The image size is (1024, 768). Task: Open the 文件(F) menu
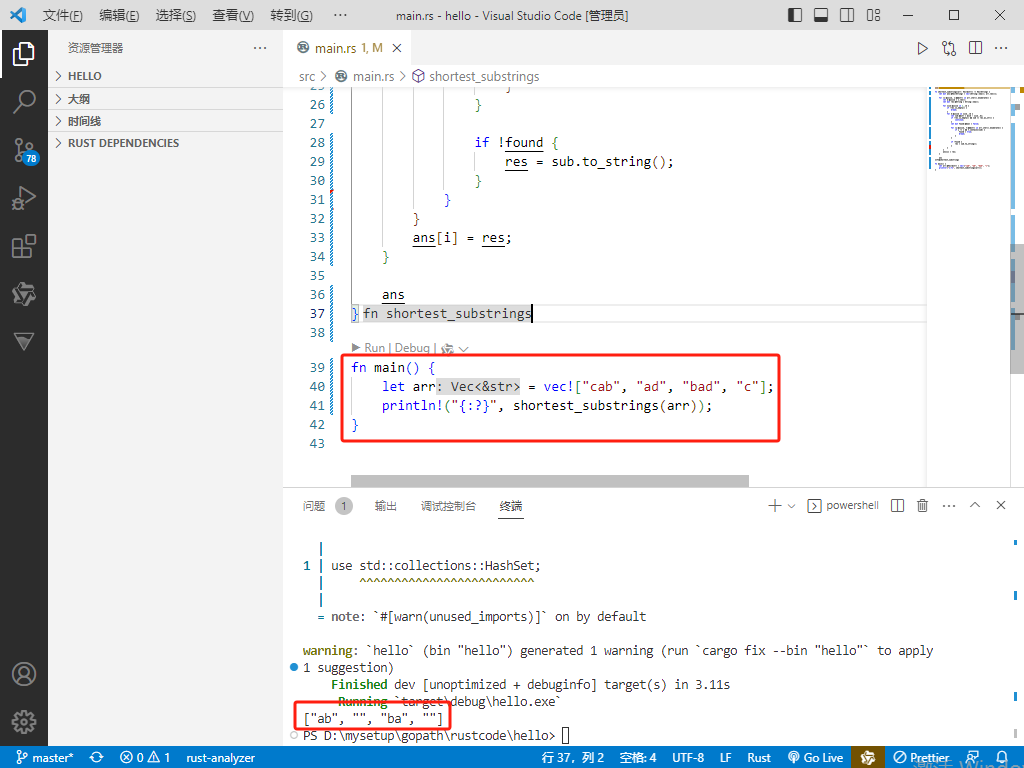click(x=63, y=15)
